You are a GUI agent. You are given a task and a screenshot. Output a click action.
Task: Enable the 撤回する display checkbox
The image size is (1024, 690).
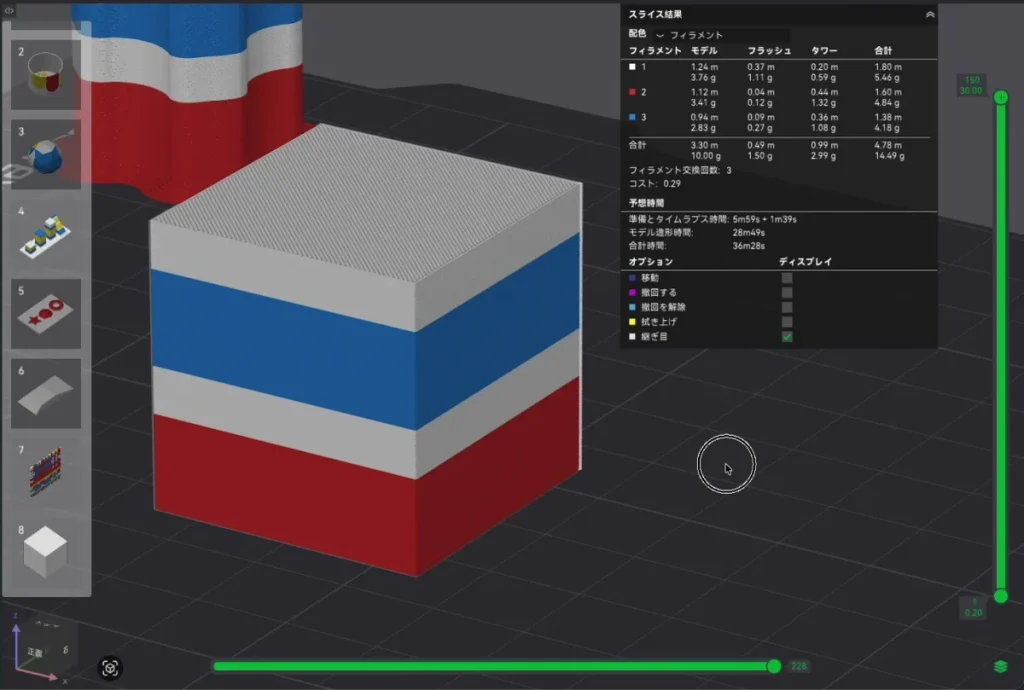pos(787,292)
